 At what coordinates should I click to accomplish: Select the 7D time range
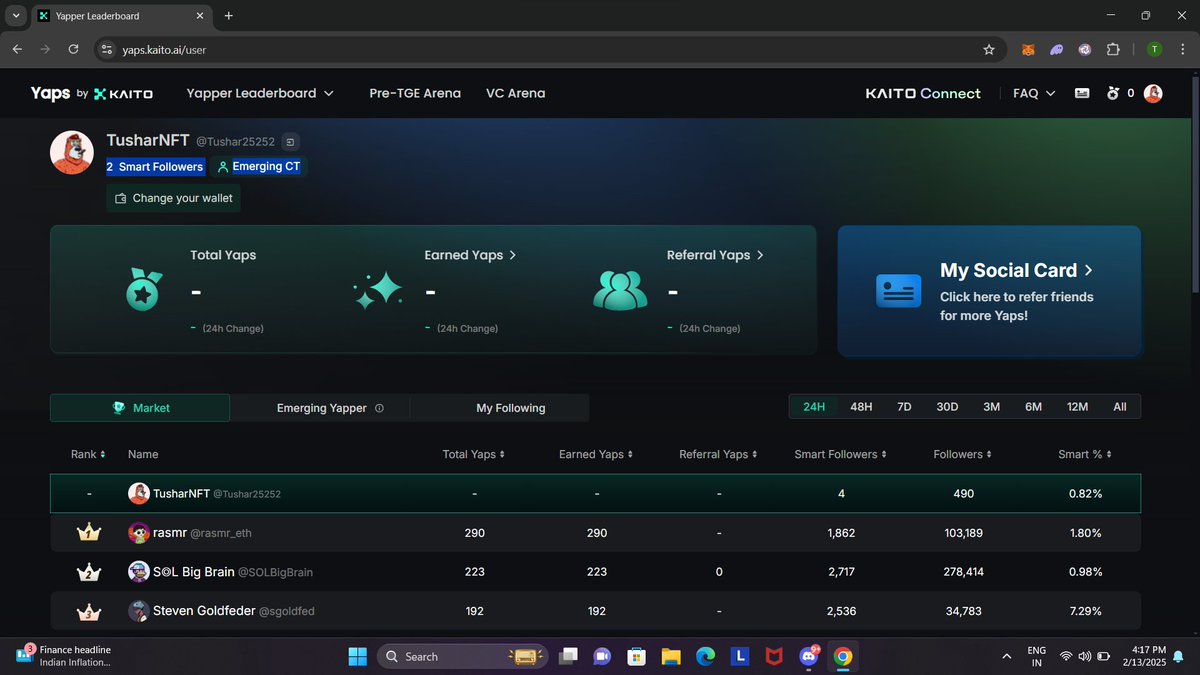click(x=904, y=407)
